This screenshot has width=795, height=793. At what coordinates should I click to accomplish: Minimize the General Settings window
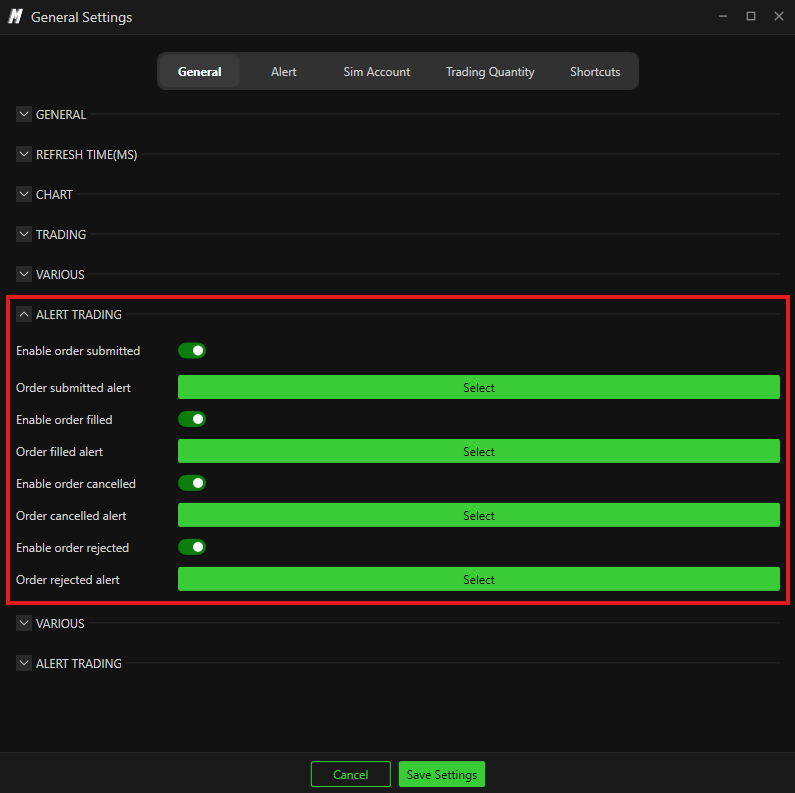tap(723, 16)
